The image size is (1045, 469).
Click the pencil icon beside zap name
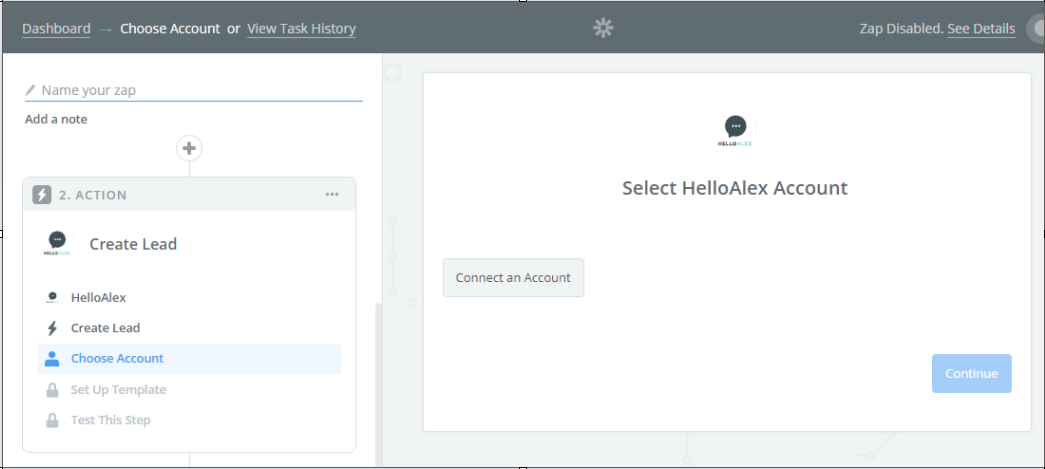pos(30,89)
